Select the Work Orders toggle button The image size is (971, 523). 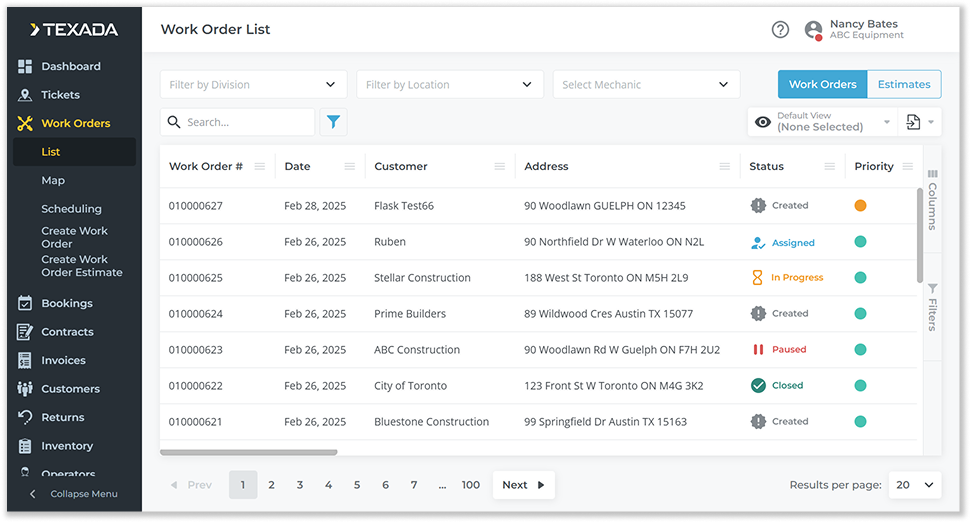click(x=822, y=85)
